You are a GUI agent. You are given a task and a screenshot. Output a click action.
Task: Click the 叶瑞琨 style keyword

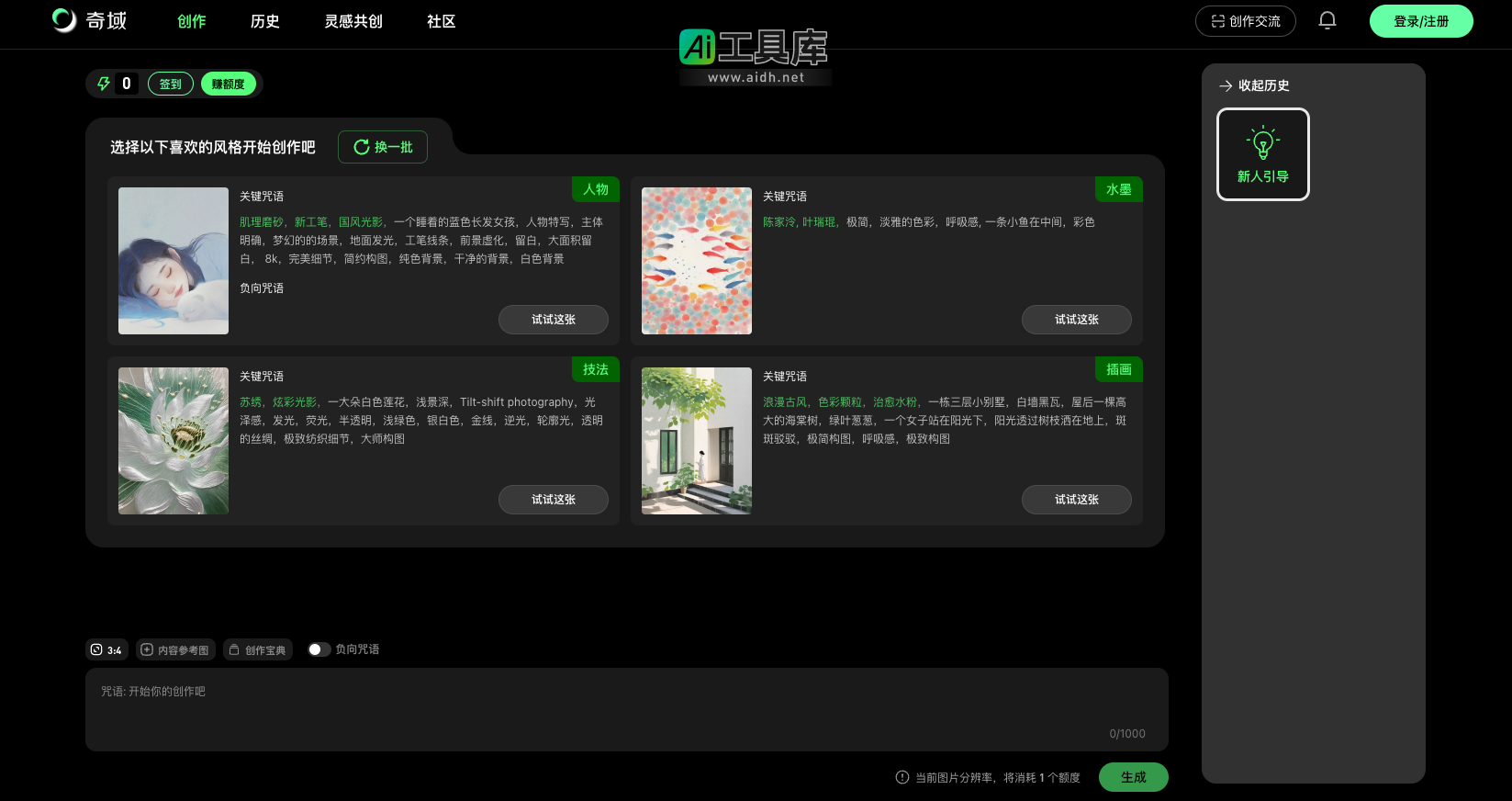(819, 222)
